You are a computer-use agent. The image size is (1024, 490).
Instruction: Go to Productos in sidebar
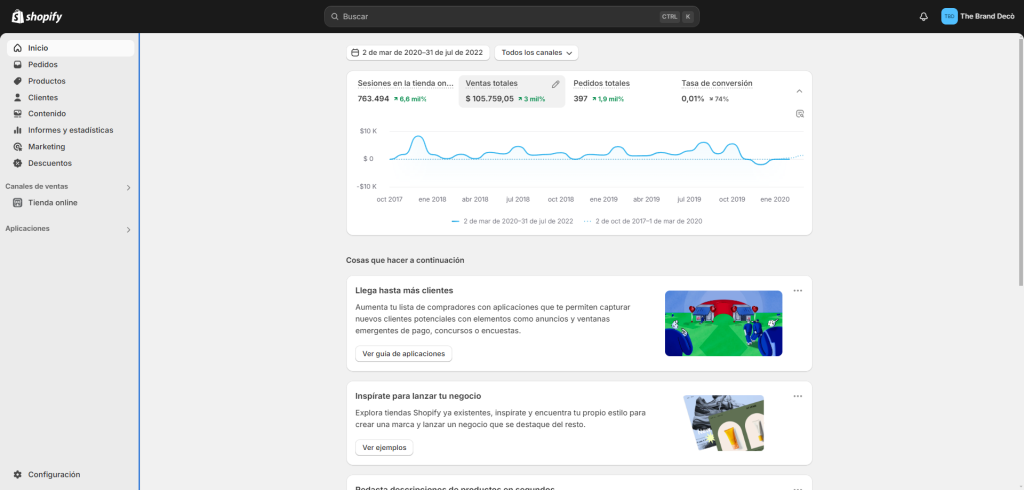pyautogui.click(x=46, y=81)
